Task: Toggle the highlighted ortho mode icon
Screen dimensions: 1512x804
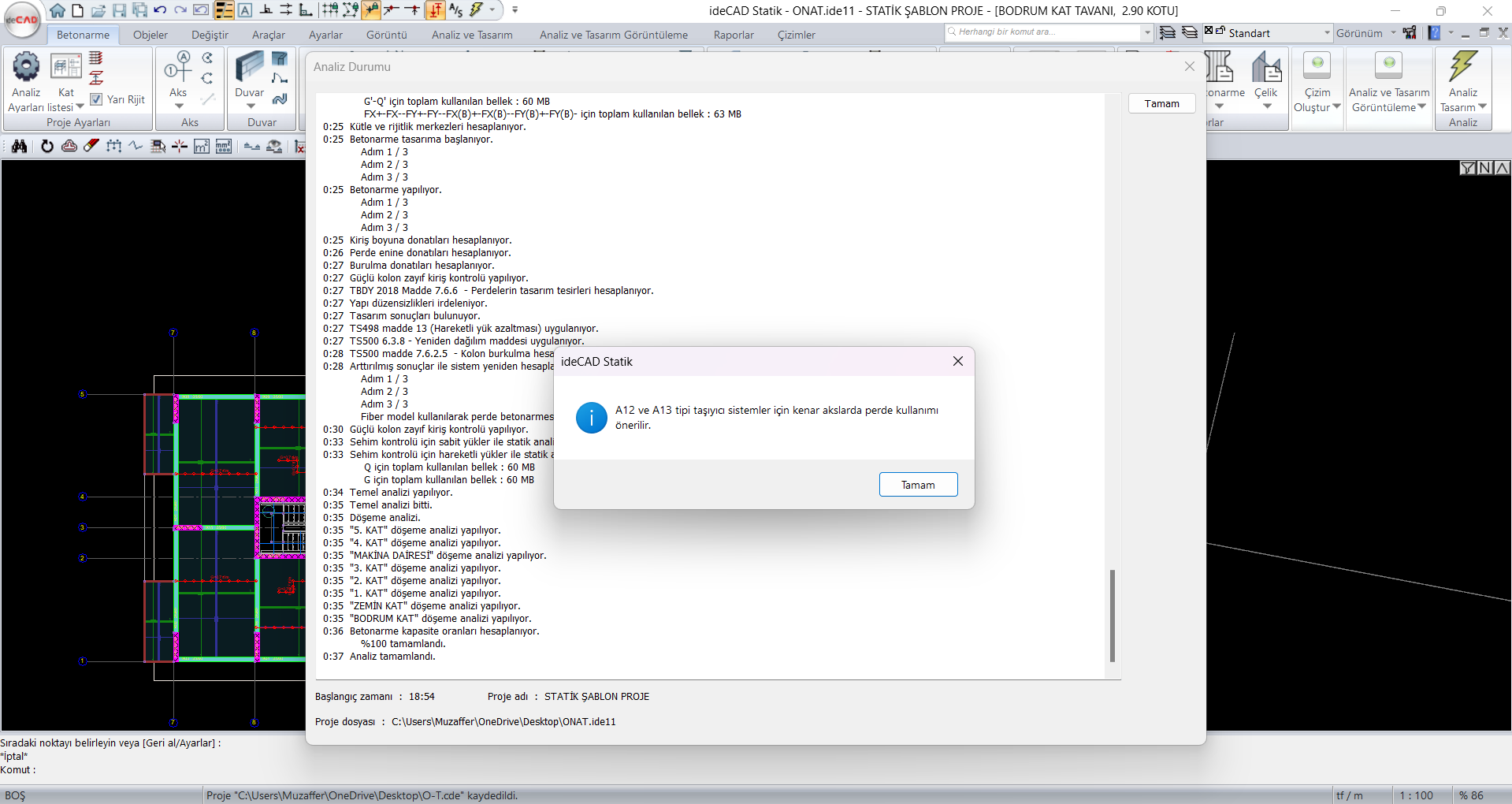Action: point(435,10)
